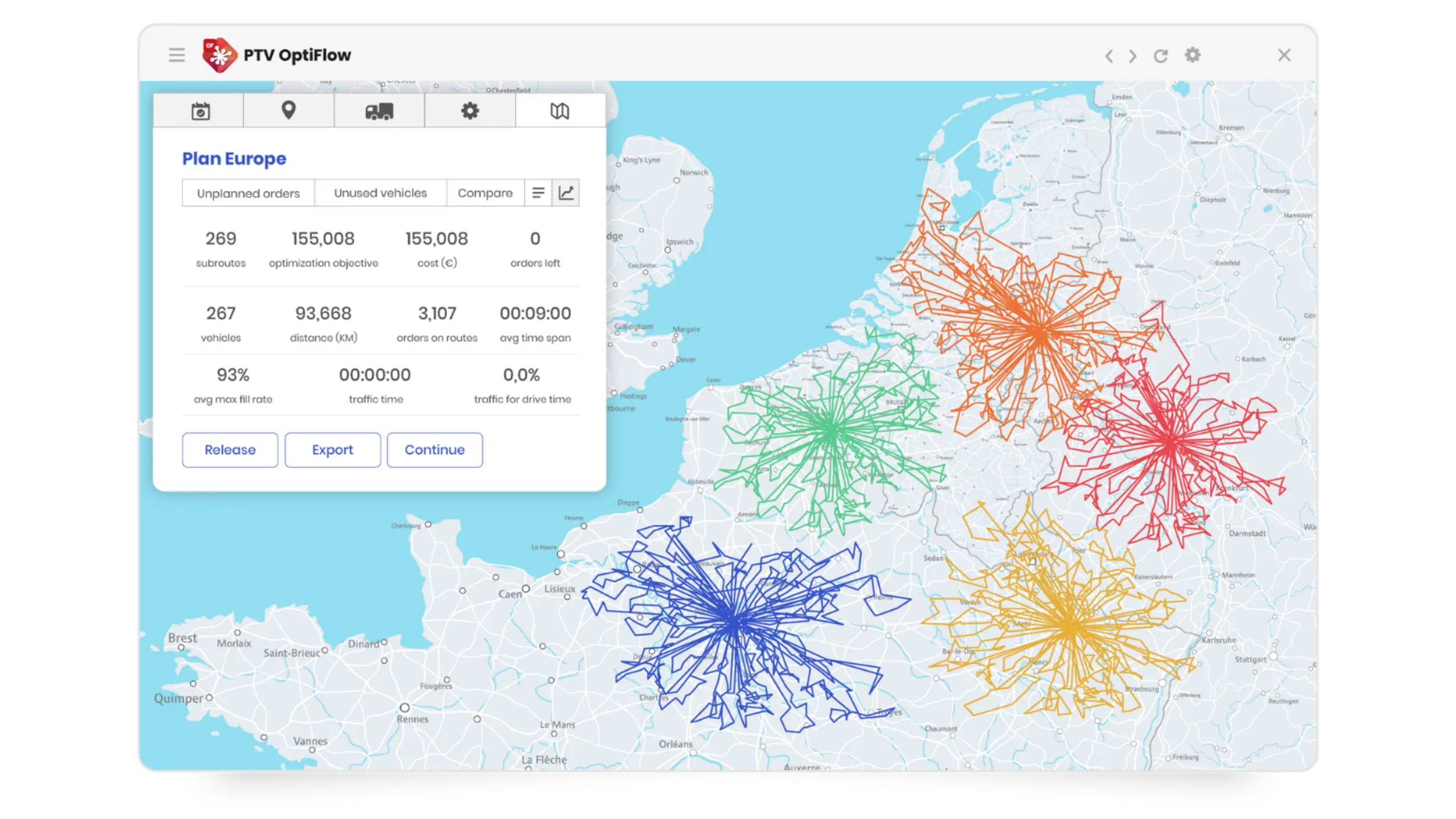This screenshot has height=819, width=1456.
Task: Select the Unused vehicles tab
Action: point(380,193)
